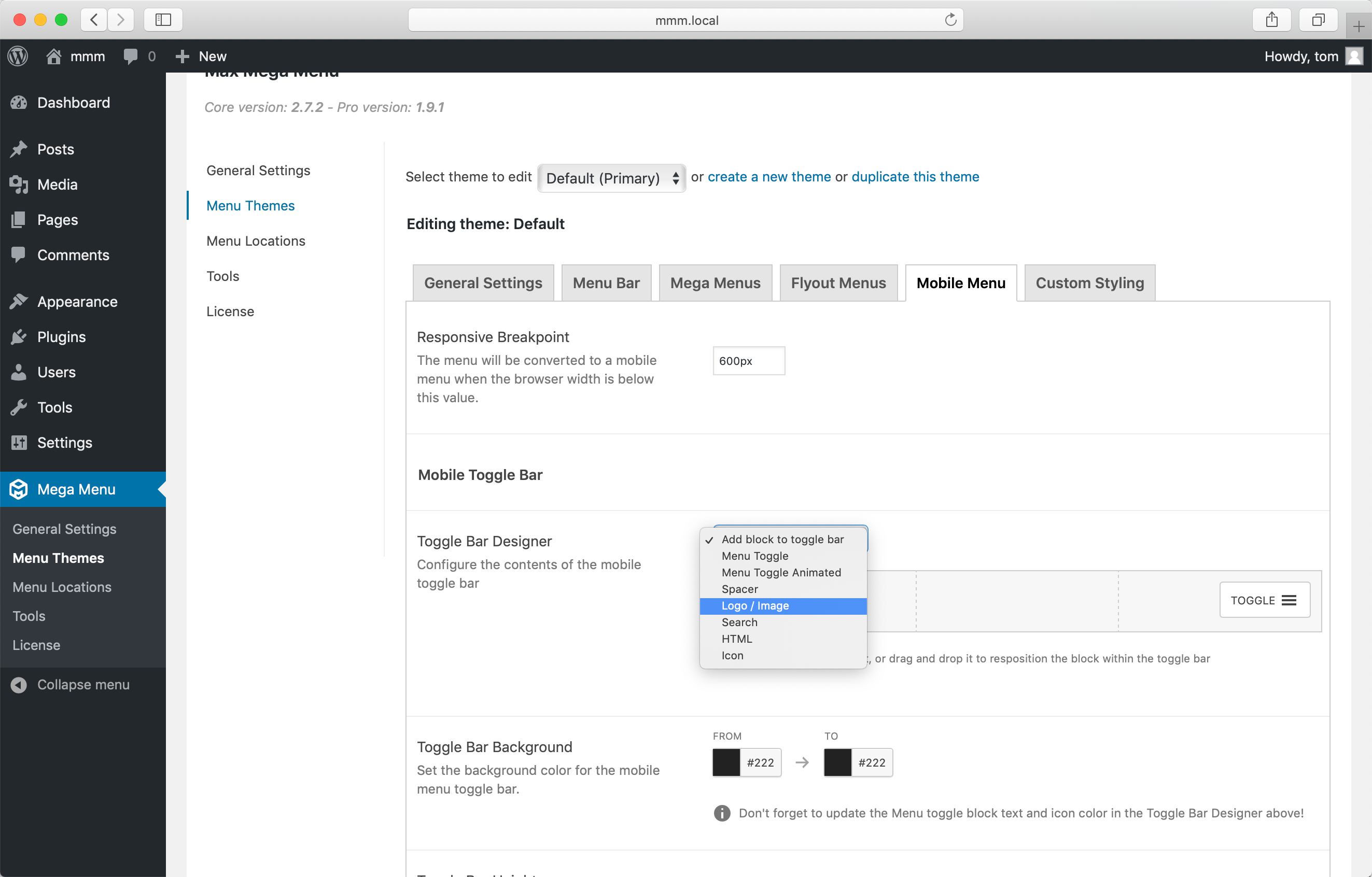The height and width of the screenshot is (877, 1372).
Task: Show the Safari tab overview
Action: click(1318, 20)
